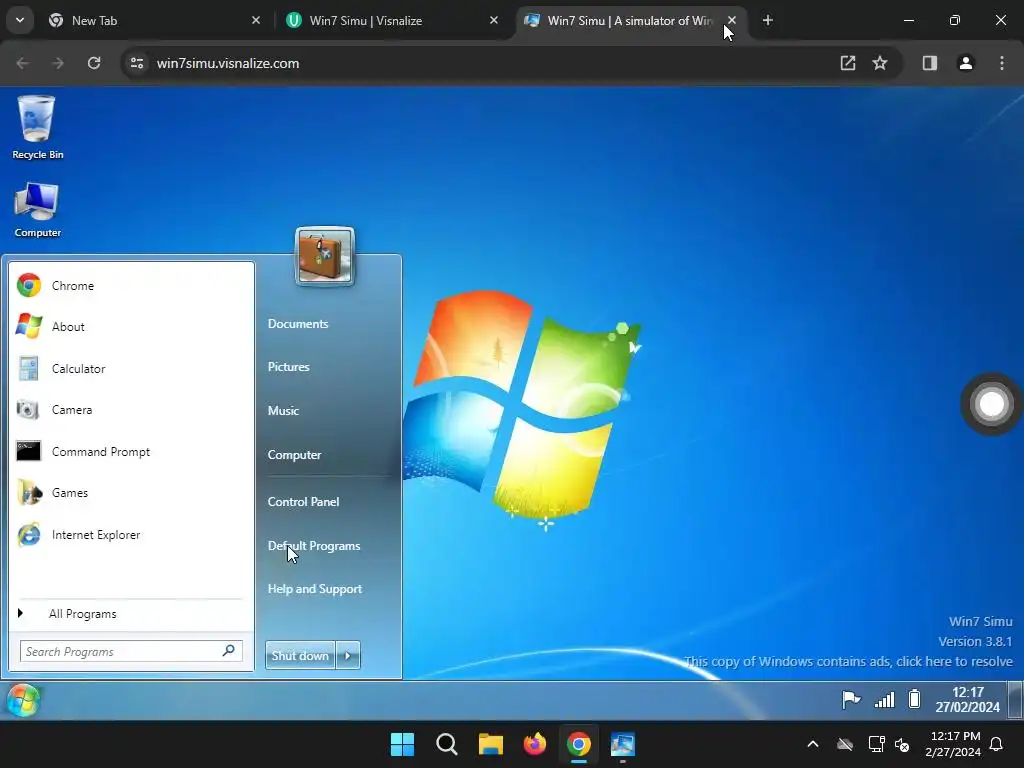Click the Shut down button
Screen dimensions: 1024x768
pyautogui.click(x=300, y=655)
